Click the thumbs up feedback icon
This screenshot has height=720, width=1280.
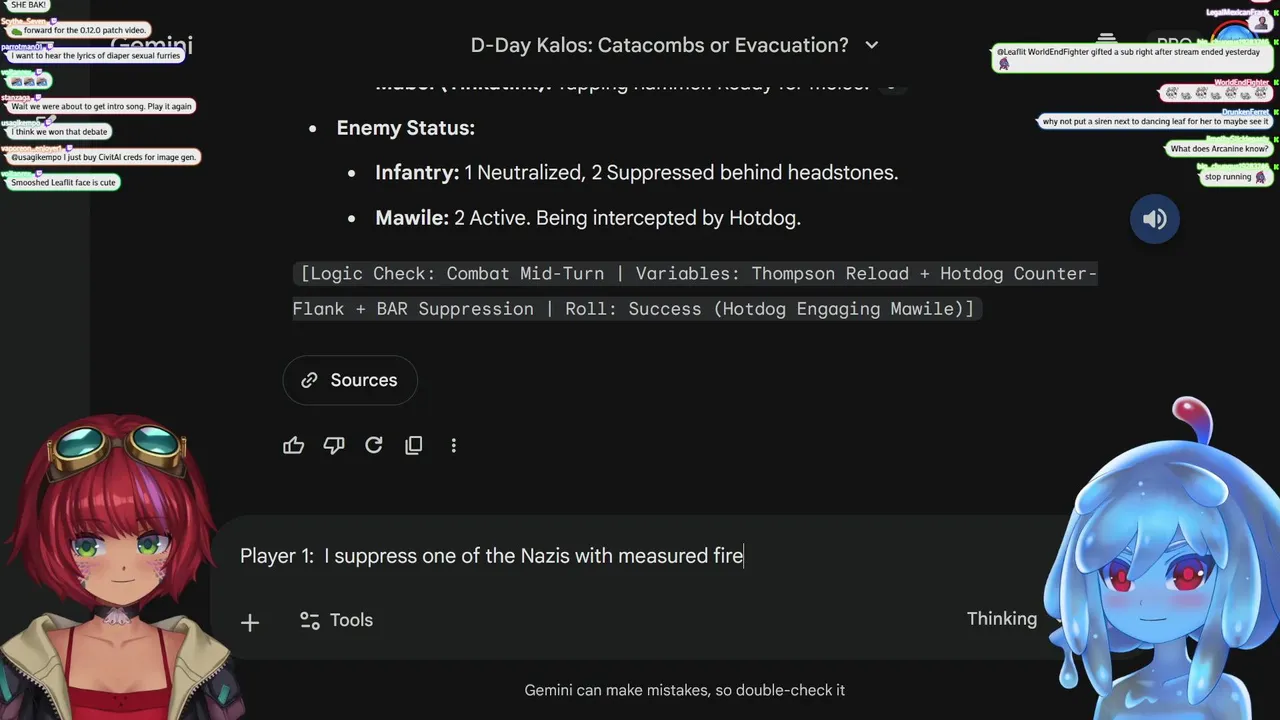pyautogui.click(x=293, y=446)
